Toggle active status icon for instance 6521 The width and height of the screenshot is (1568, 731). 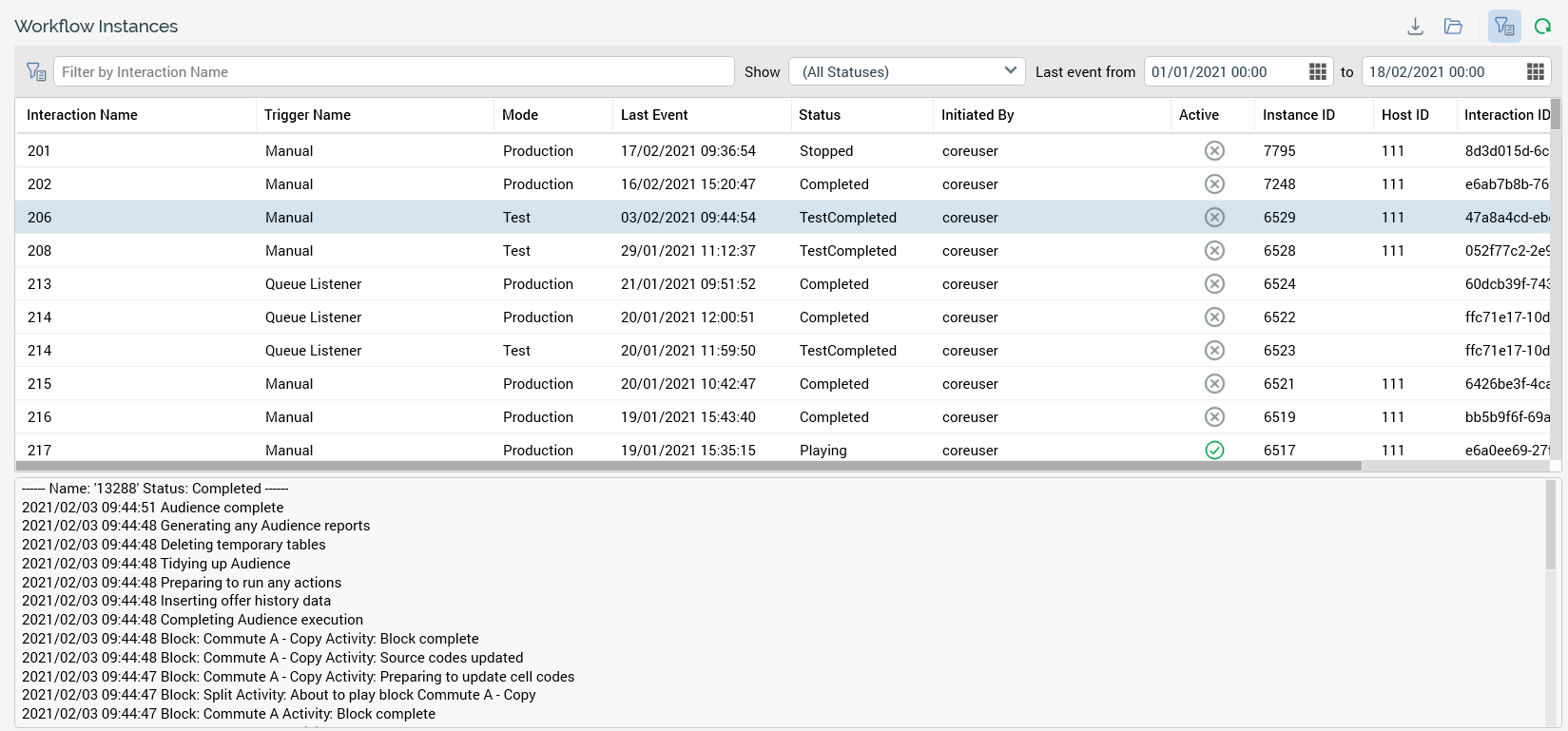pos(1214,384)
